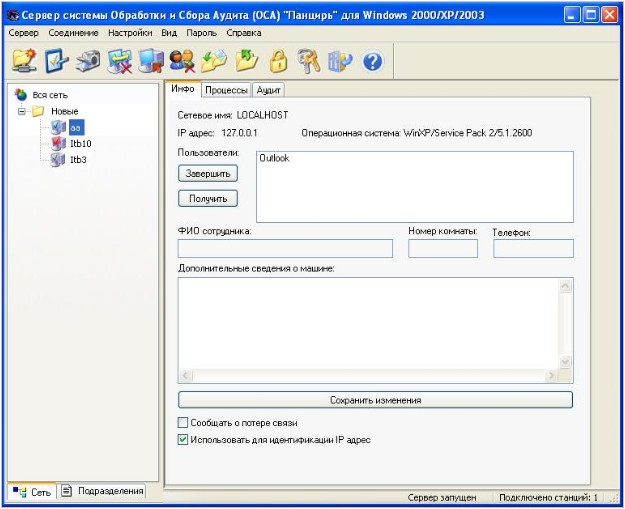
Task: Open help via blue question mark icon
Action: [x=372, y=62]
